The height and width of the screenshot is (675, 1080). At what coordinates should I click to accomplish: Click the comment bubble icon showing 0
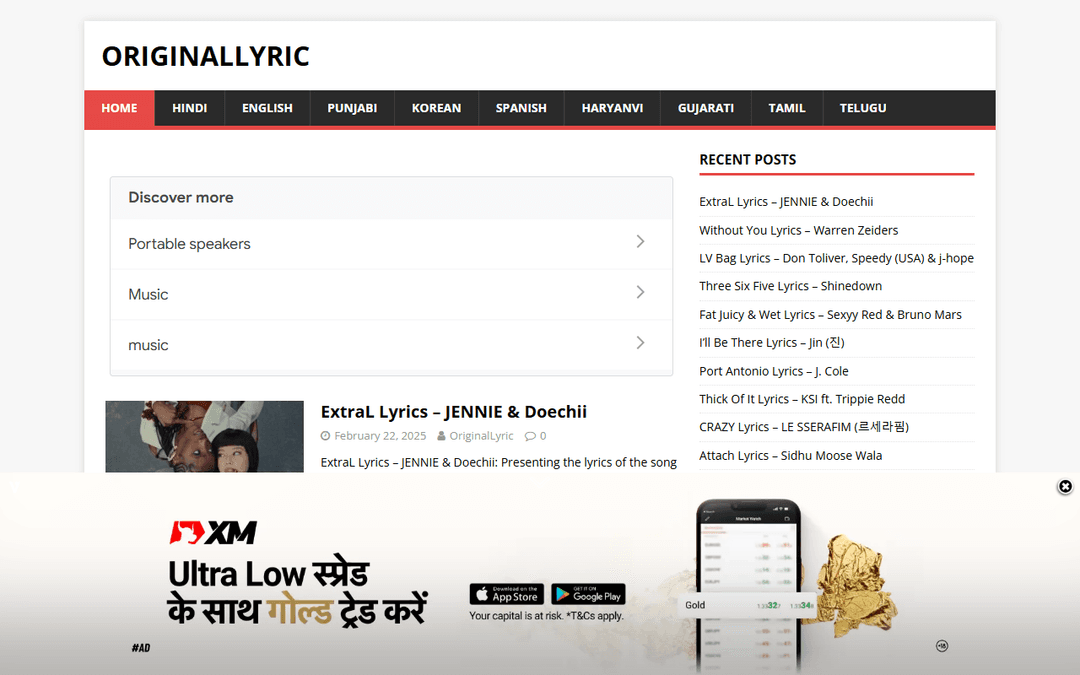(x=530, y=436)
